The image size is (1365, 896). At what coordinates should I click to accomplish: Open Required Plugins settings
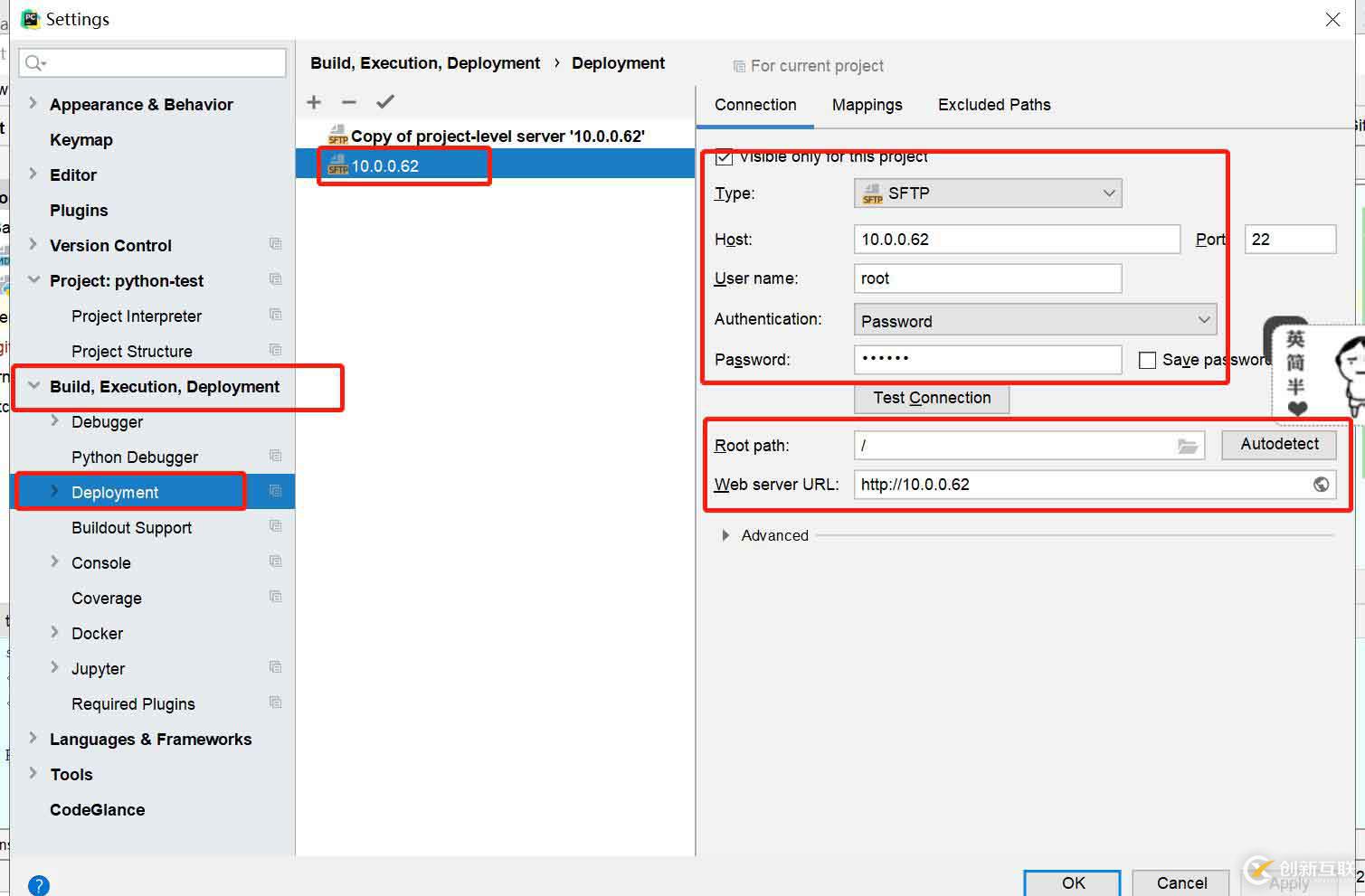pos(133,703)
